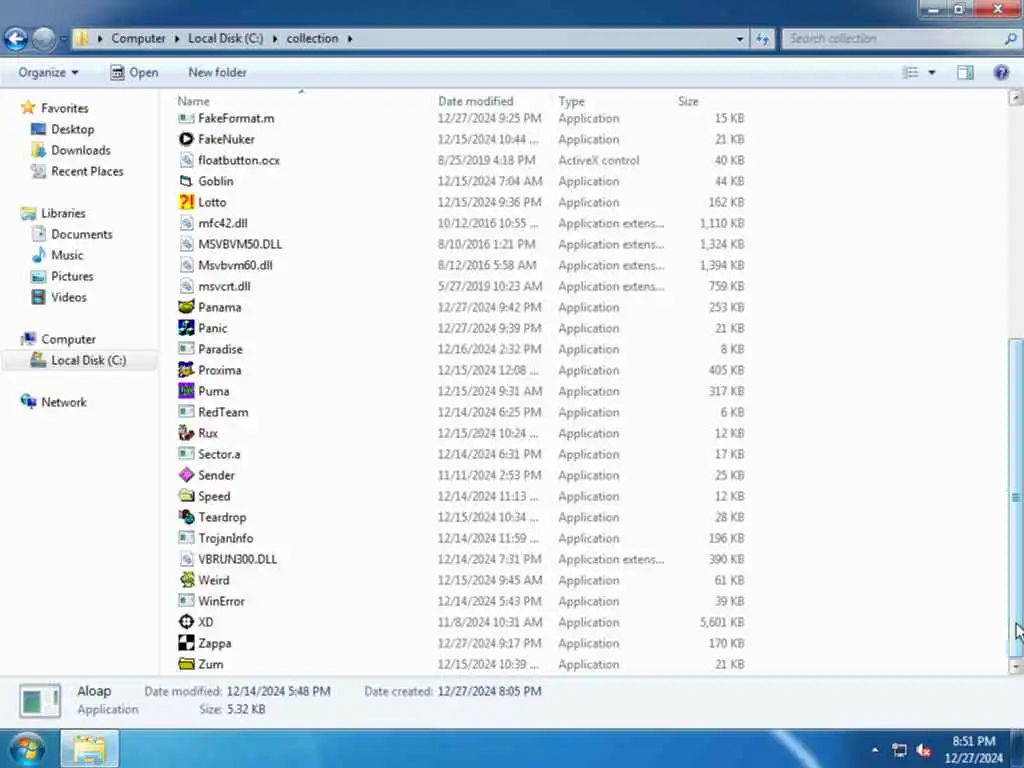This screenshot has width=1024, height=768.
Task: Refresh the collection folder view
Action: click(x=762, y=39)
